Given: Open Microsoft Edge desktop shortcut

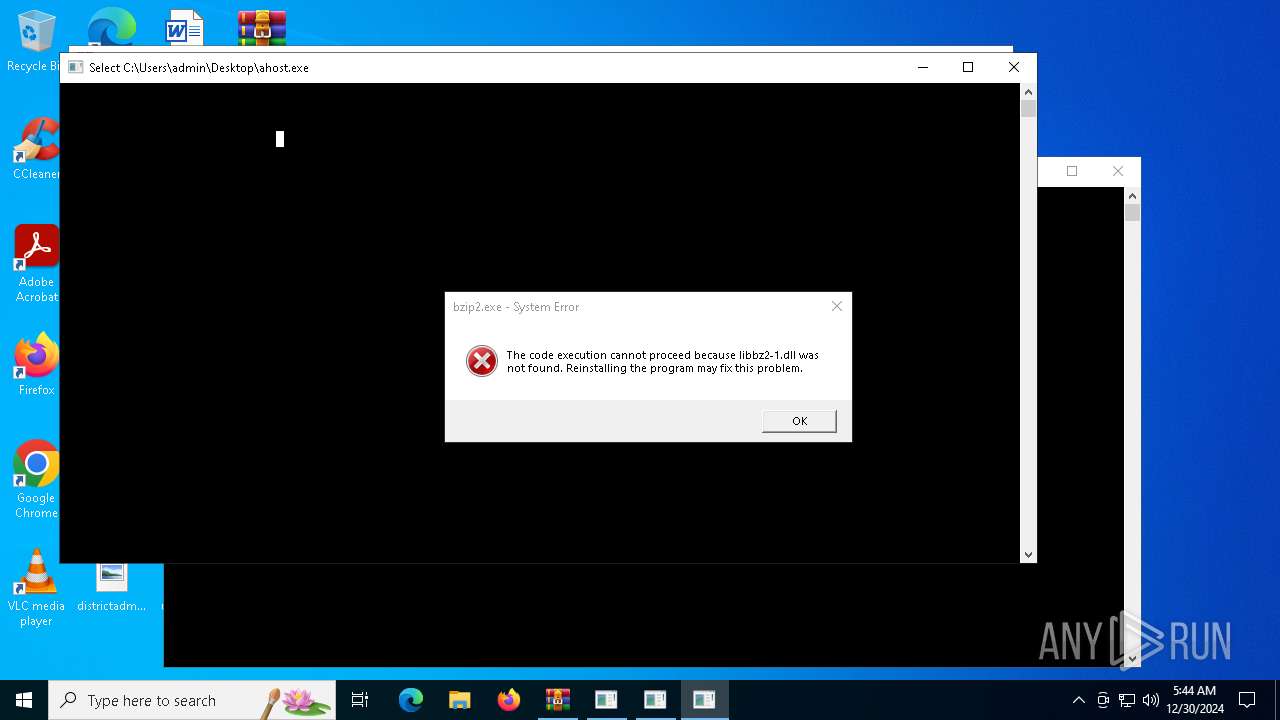Looking at the screenshot, I should 111,27.
